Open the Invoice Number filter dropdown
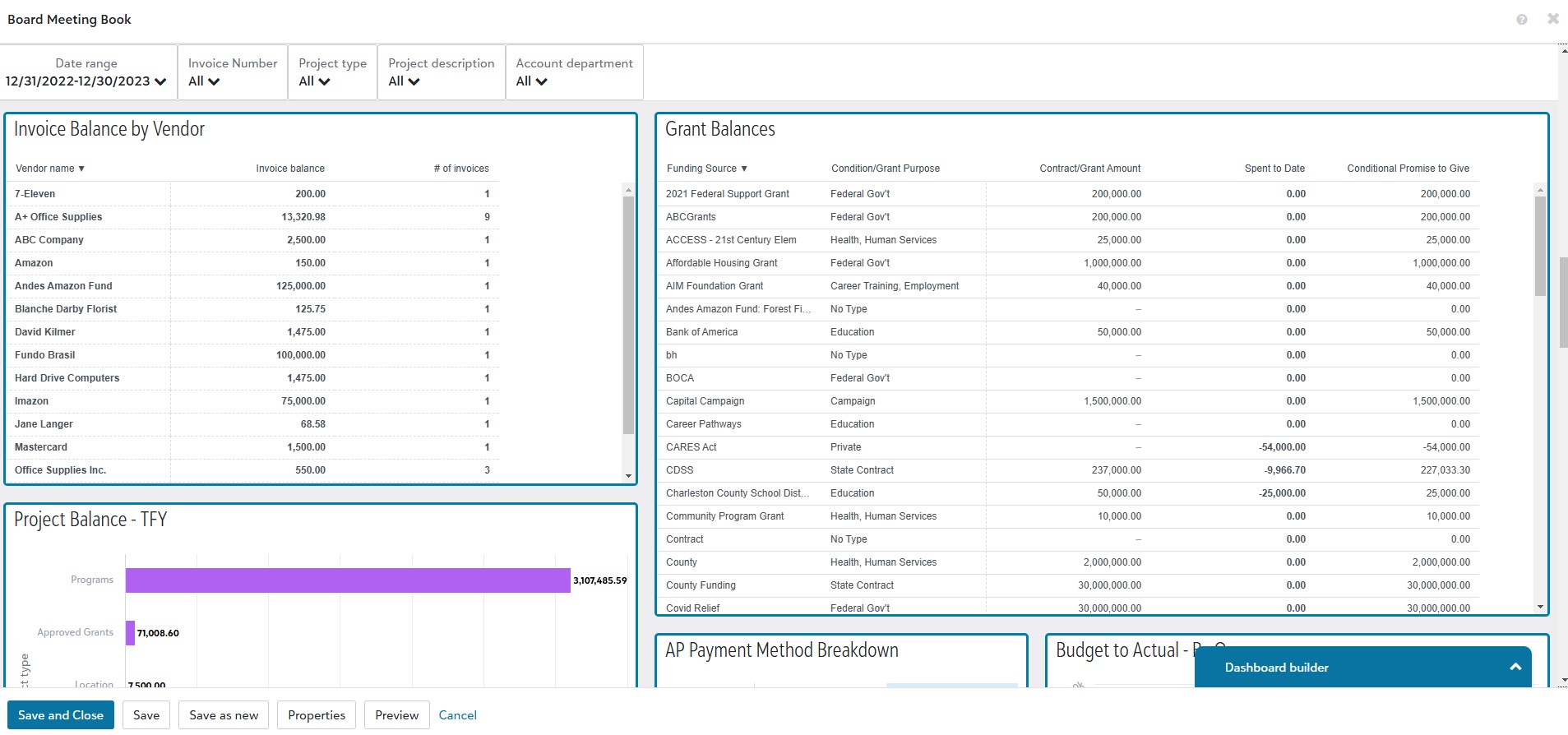 [x=204, y=81]
